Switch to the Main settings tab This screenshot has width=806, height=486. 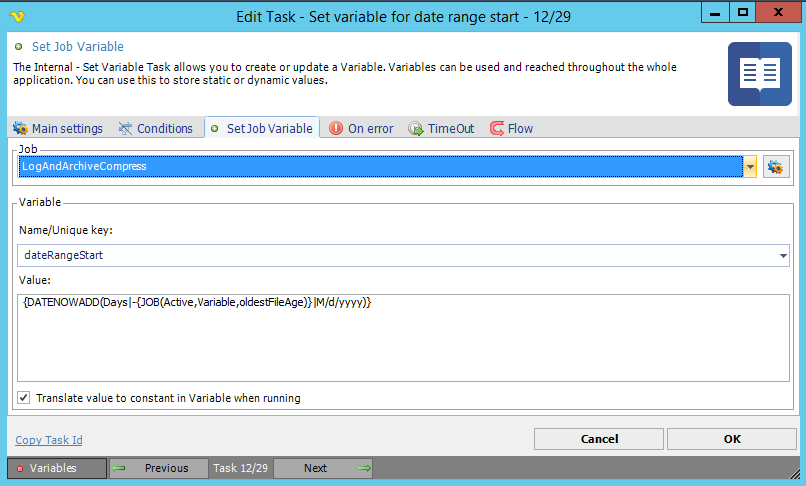point(57,128)
